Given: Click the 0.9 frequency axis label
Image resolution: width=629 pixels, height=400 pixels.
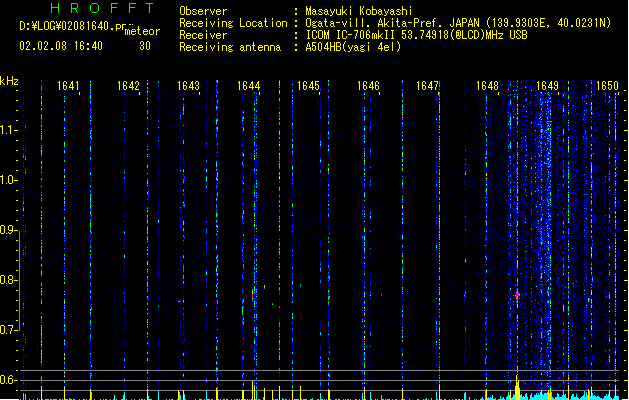Looking at the screenshot, I should [x=8, y=230].
